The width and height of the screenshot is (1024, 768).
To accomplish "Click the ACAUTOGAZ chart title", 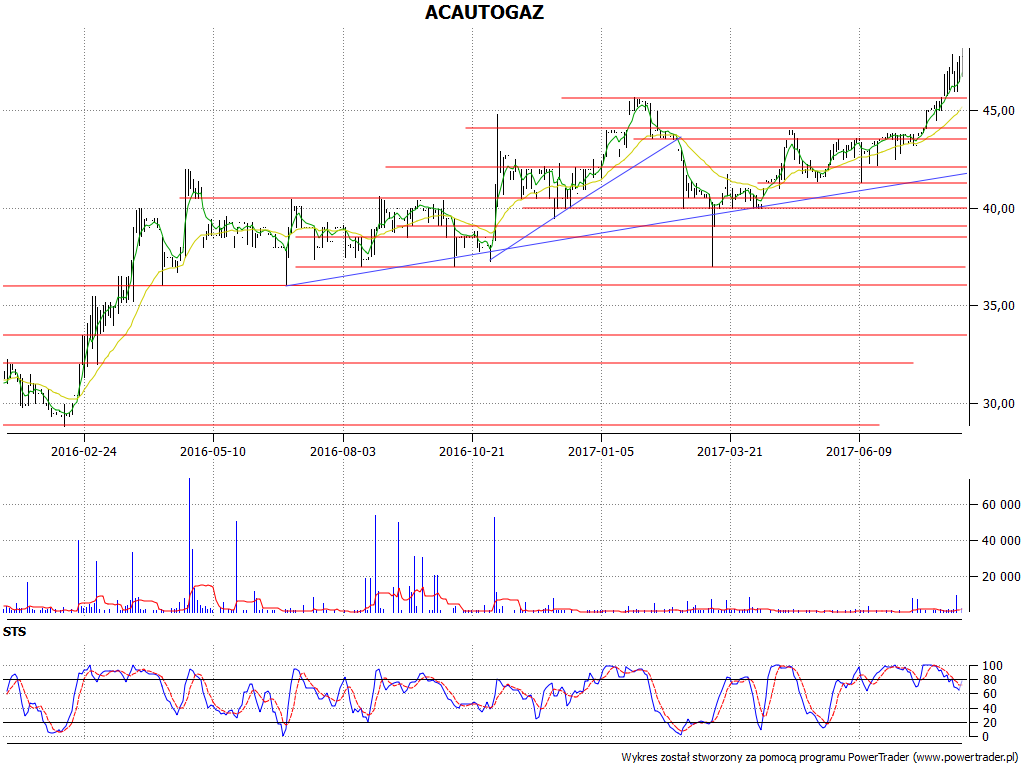I will (x=484, y=12).
